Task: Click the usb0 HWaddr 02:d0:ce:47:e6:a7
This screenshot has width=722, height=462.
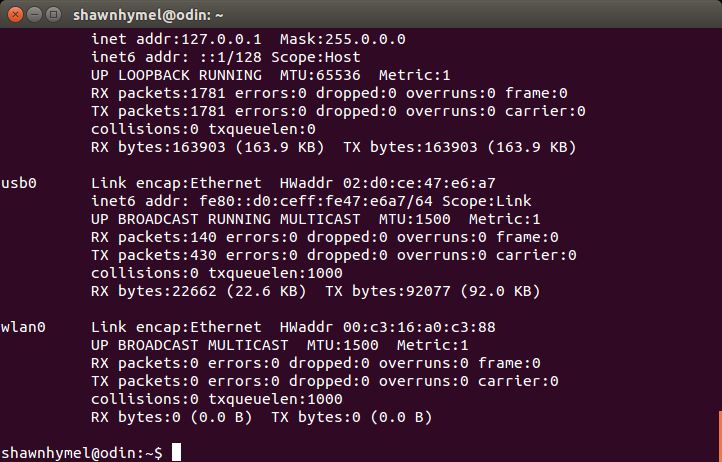Action: (x=388, y=183)
